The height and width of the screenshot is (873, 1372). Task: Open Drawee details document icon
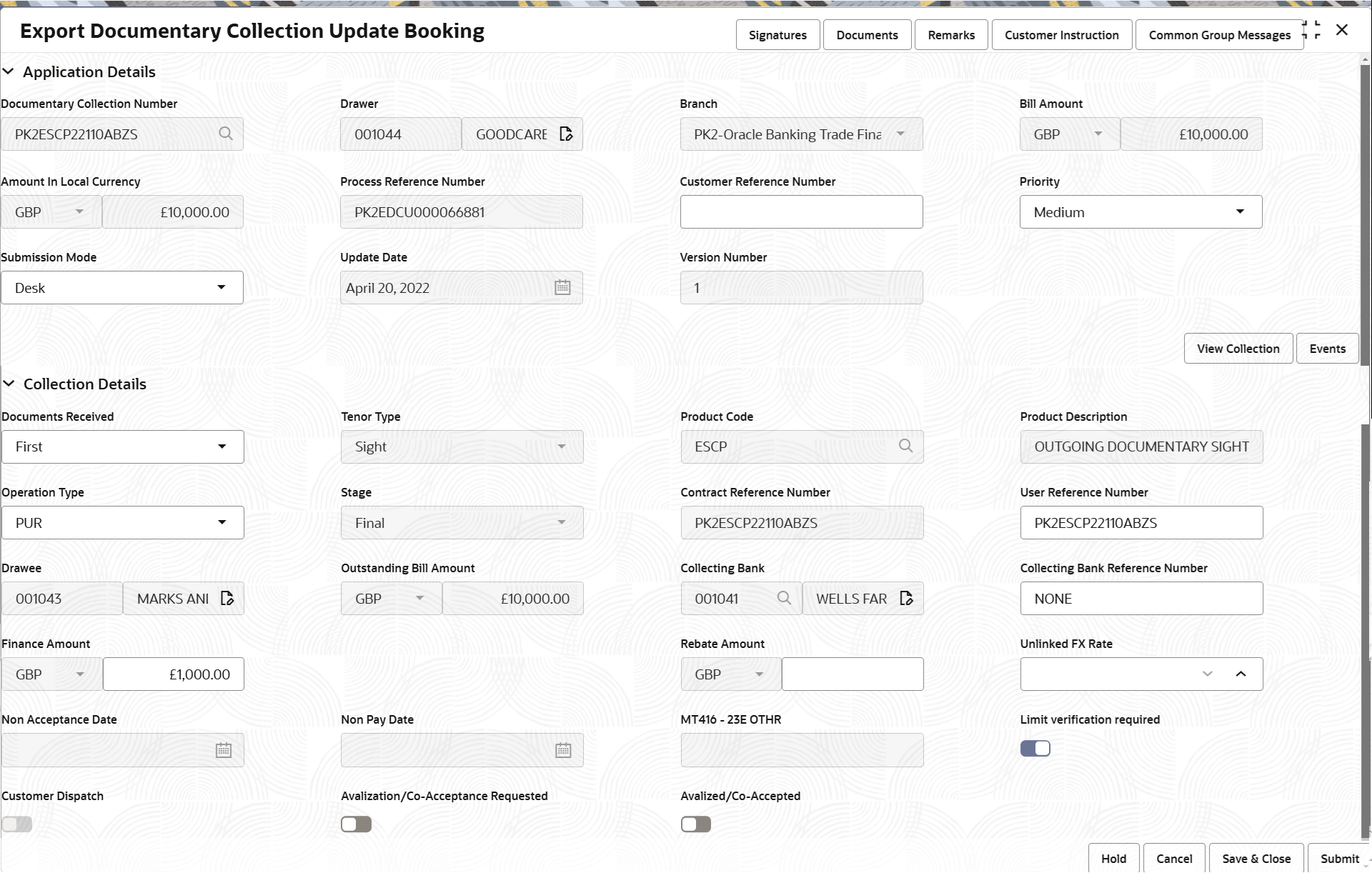click(227, 598)
